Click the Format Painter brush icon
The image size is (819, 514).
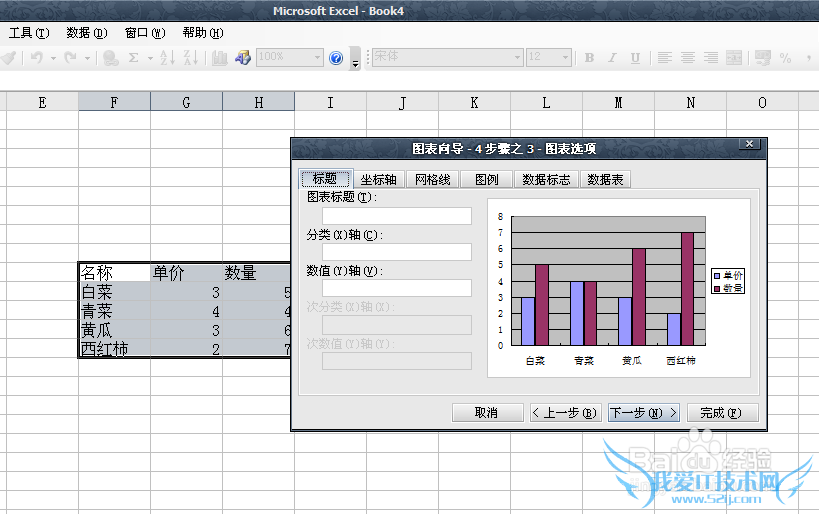[9, 57]
